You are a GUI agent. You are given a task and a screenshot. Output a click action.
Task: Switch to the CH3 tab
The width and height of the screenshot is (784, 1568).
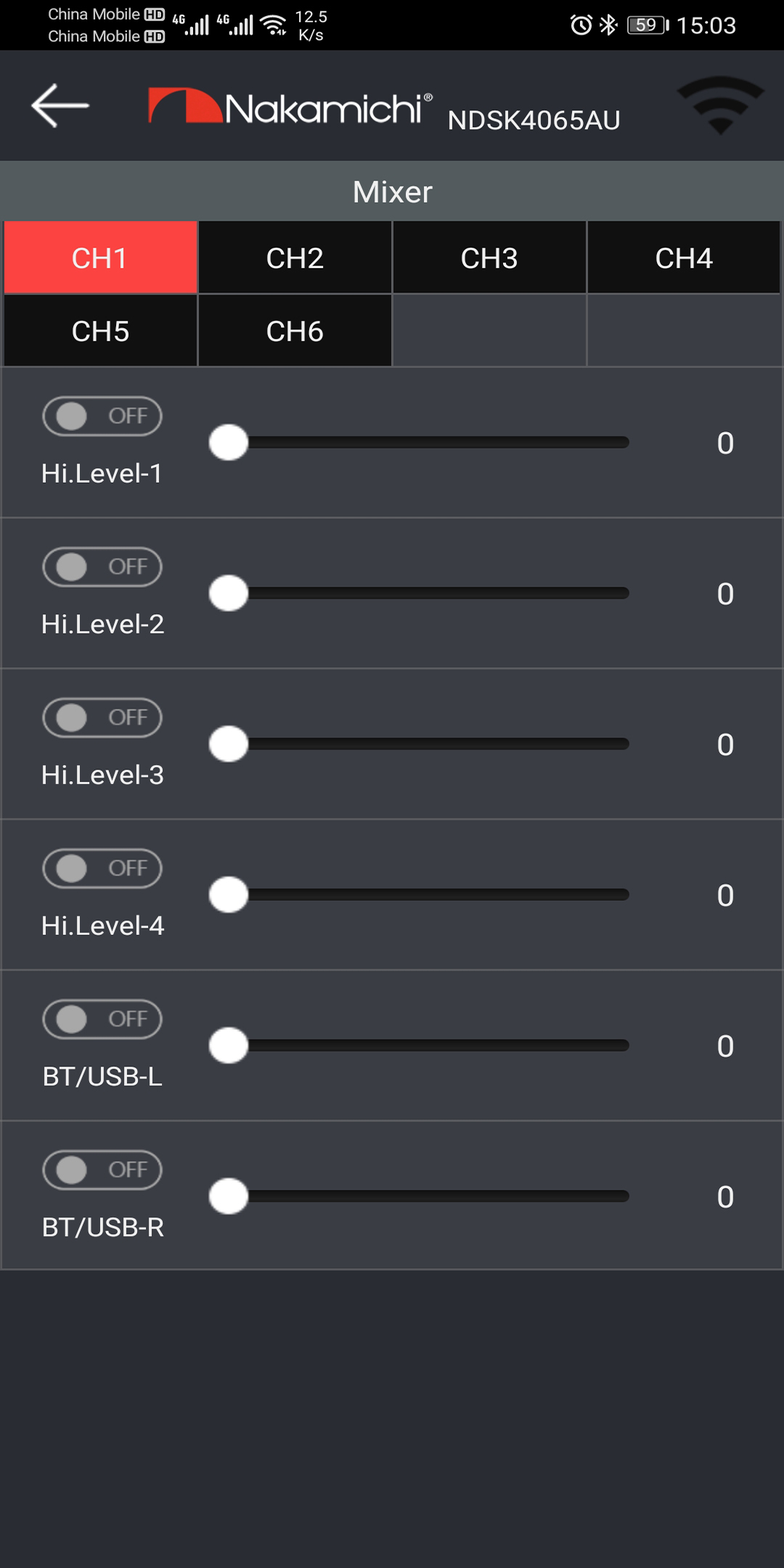tap(489, 258)
